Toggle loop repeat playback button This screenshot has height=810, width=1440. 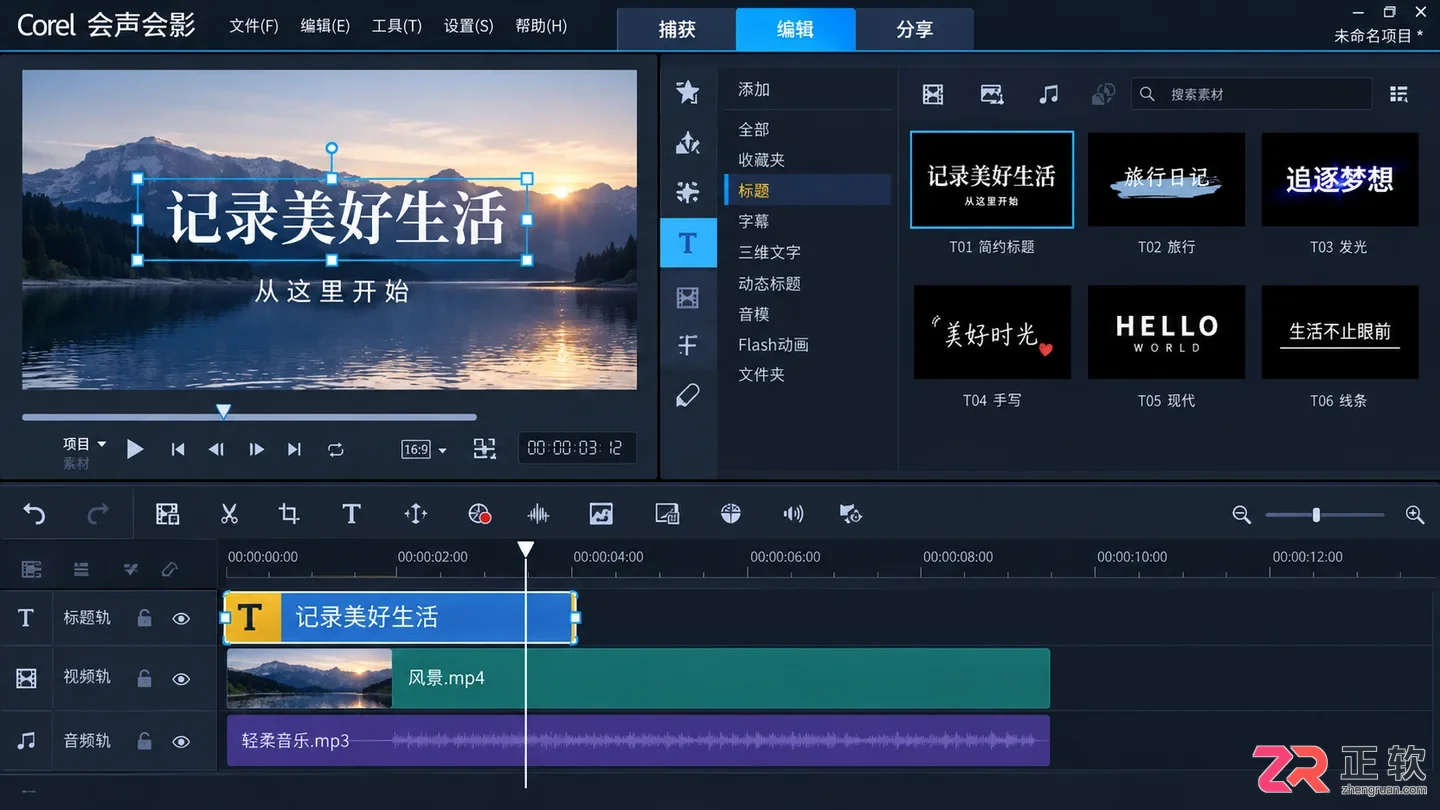pyautogui.click(x=336, y=450)
